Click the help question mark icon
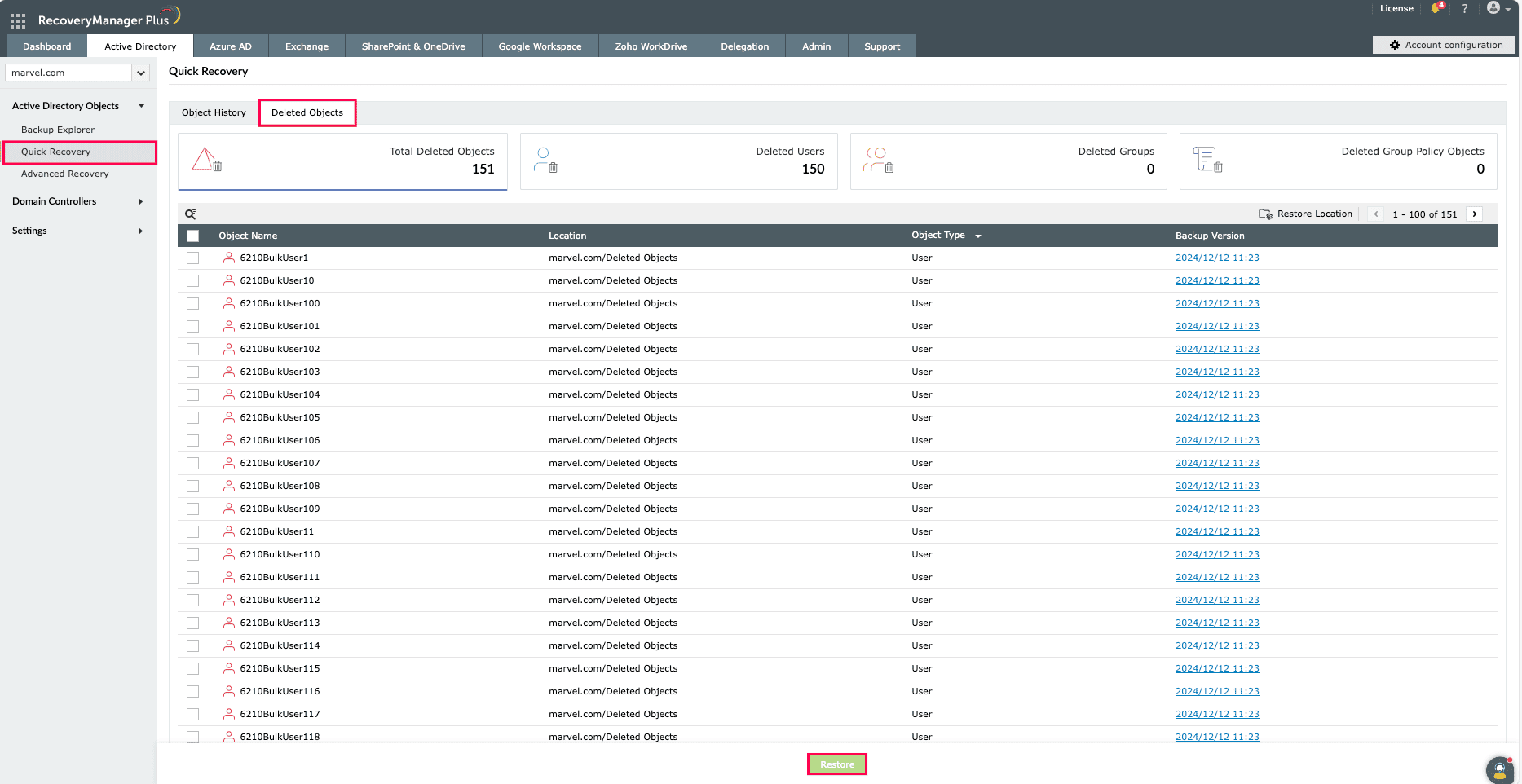Viewport: 1522px width, 784px height. (1465, 8)
